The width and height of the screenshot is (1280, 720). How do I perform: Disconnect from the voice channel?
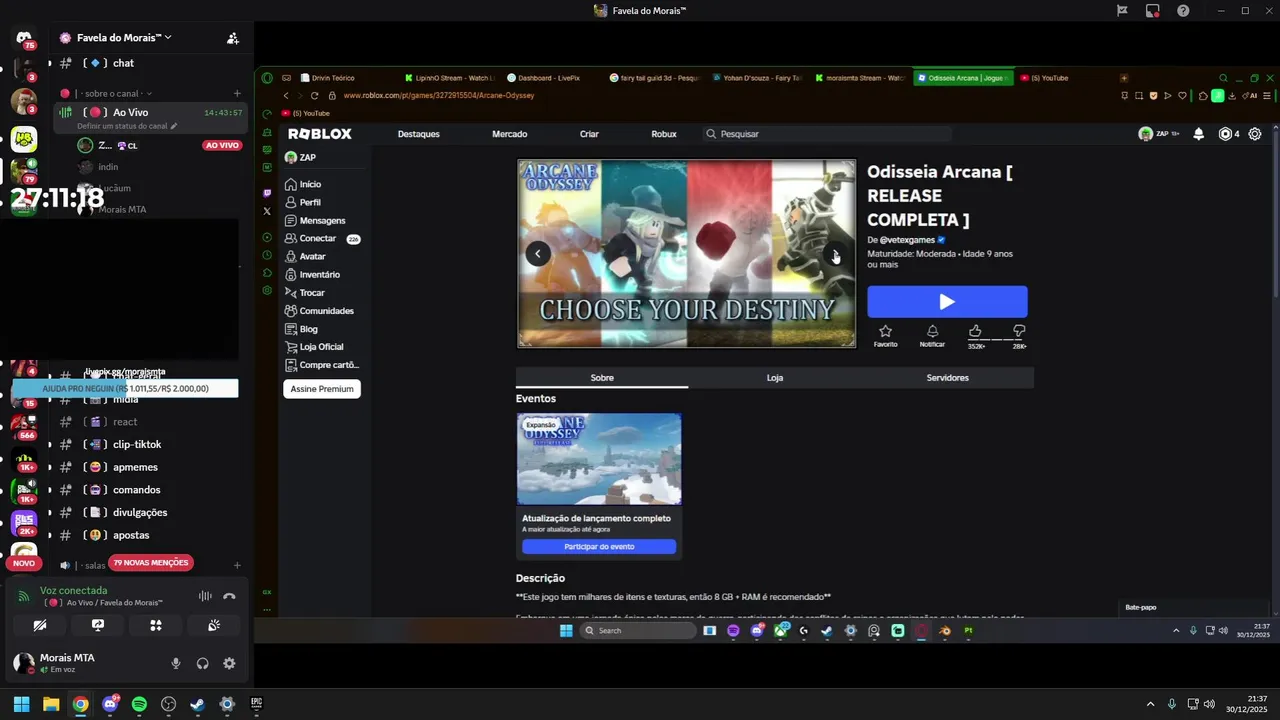[x=229, y=596]
